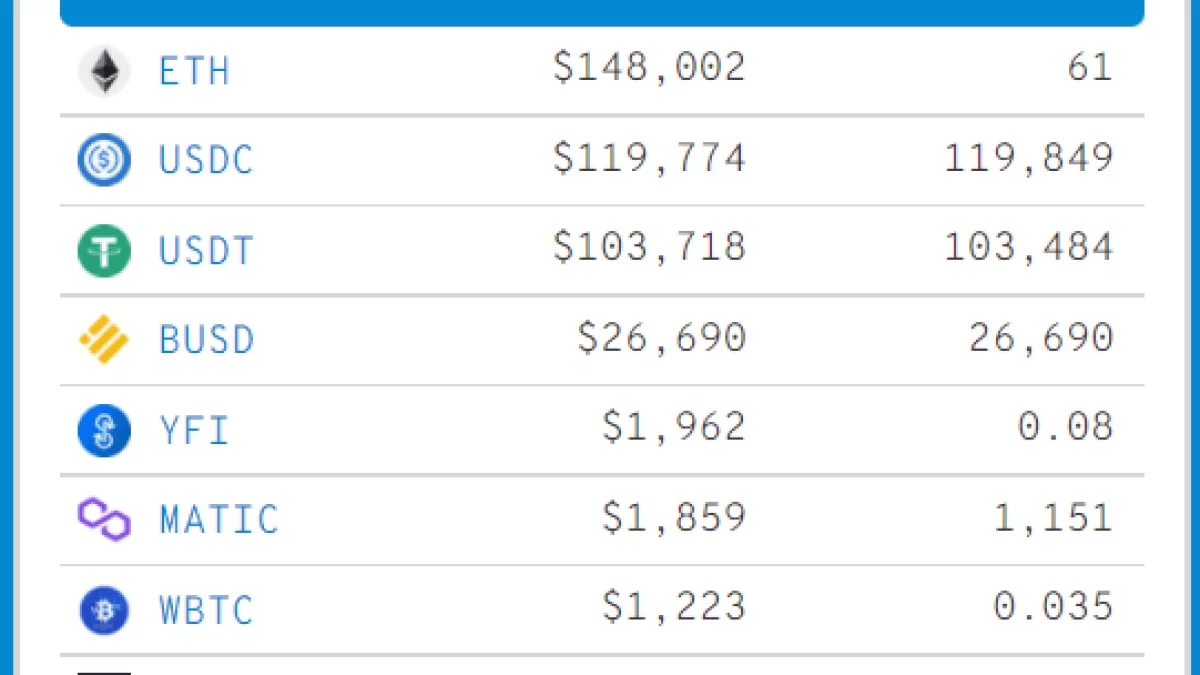Open the BUSD token link
Viewport: 1200px width, 675px height.
coord(207,340)
